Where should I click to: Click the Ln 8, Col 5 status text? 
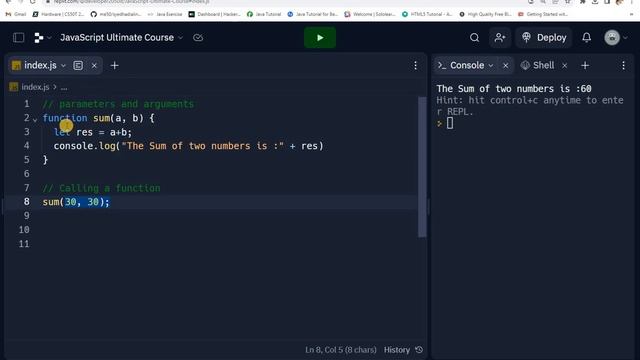[x=341, y=350]
